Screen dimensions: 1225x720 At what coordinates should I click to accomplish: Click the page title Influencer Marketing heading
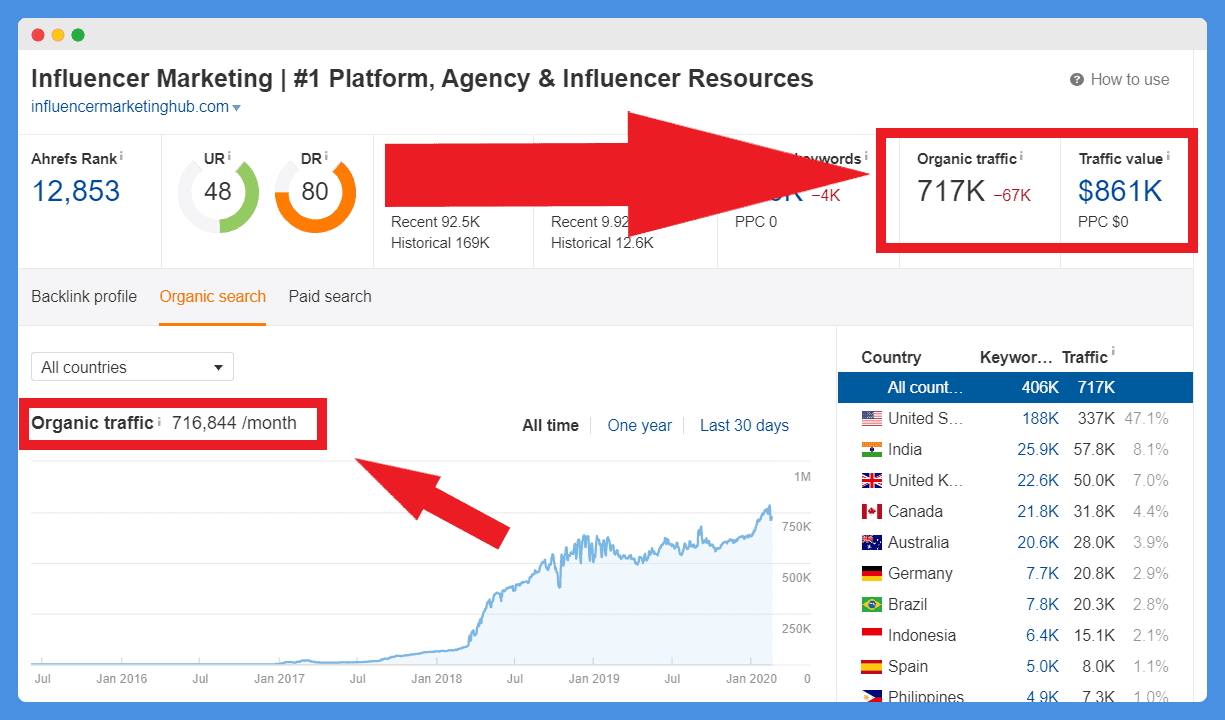coord(422,78)
